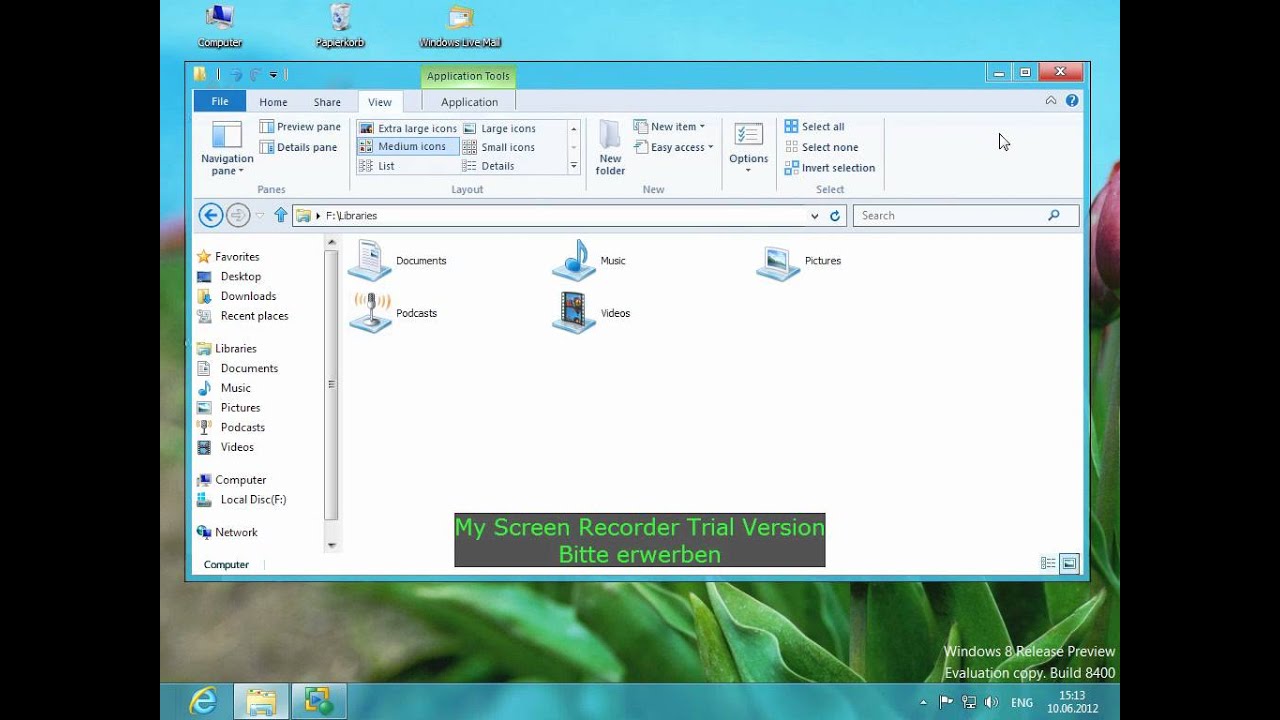Image resolution: width=1280 pixels, height=720 pixels.
Task: Open the address bar history dropdown
Action: point(814,215)
